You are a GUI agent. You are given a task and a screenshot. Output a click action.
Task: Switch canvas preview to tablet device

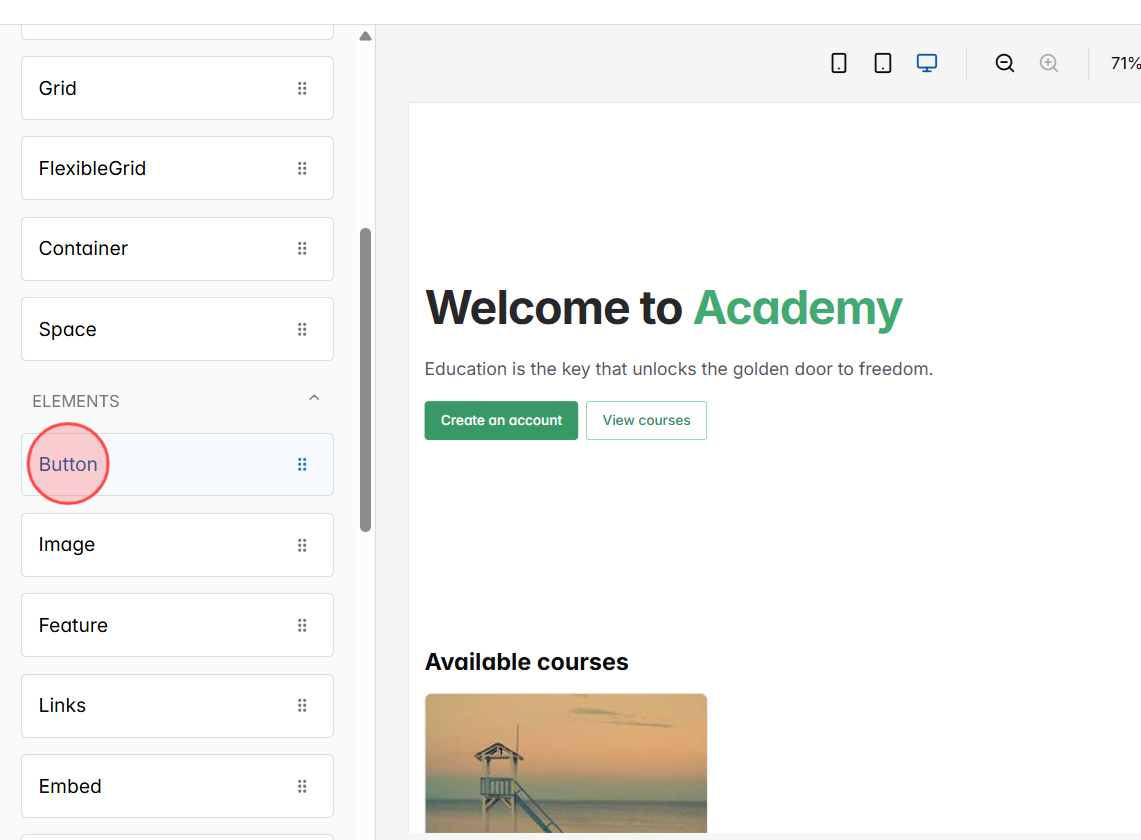click(882, 62)
